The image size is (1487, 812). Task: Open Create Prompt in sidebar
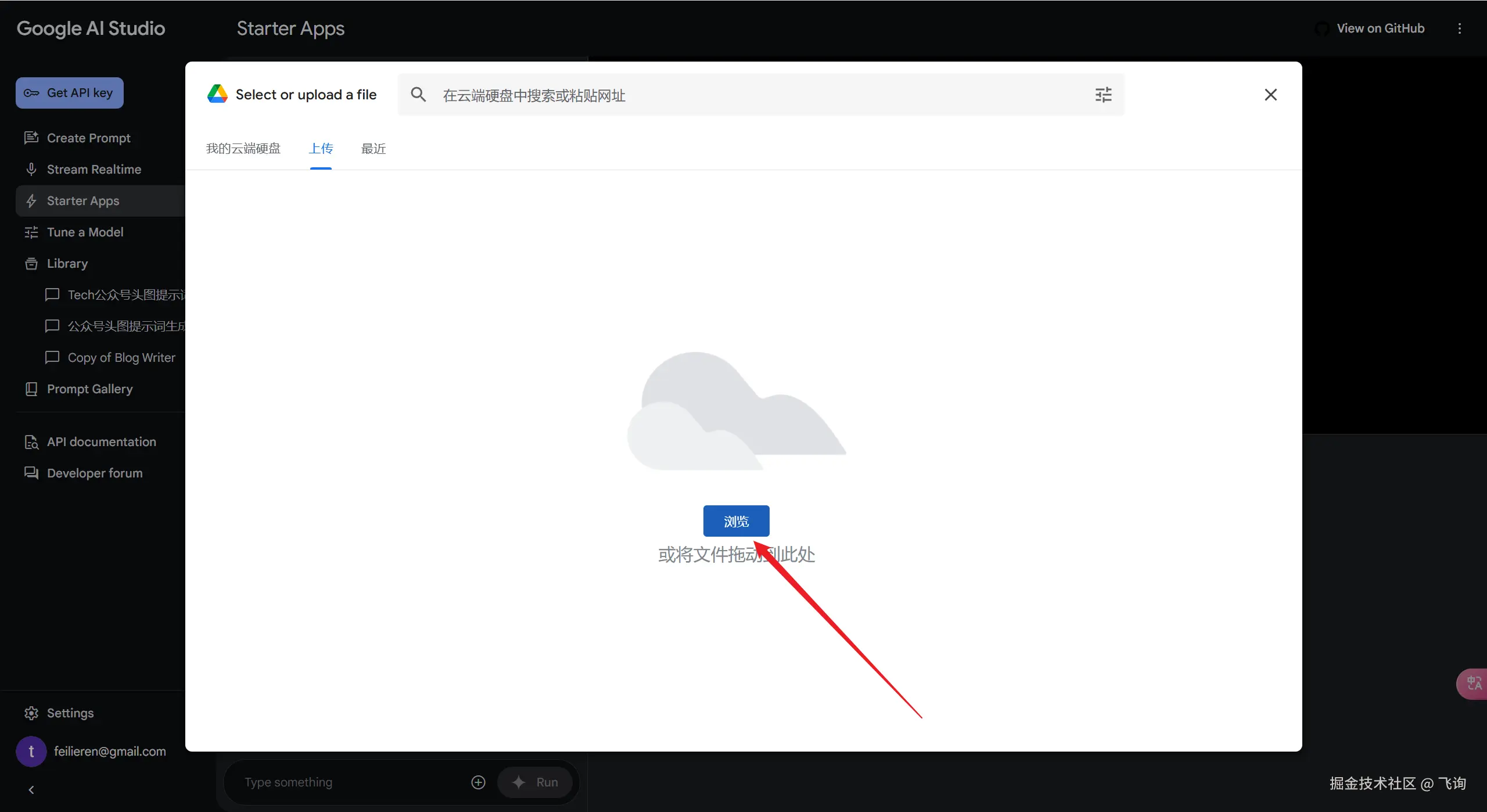88,138
